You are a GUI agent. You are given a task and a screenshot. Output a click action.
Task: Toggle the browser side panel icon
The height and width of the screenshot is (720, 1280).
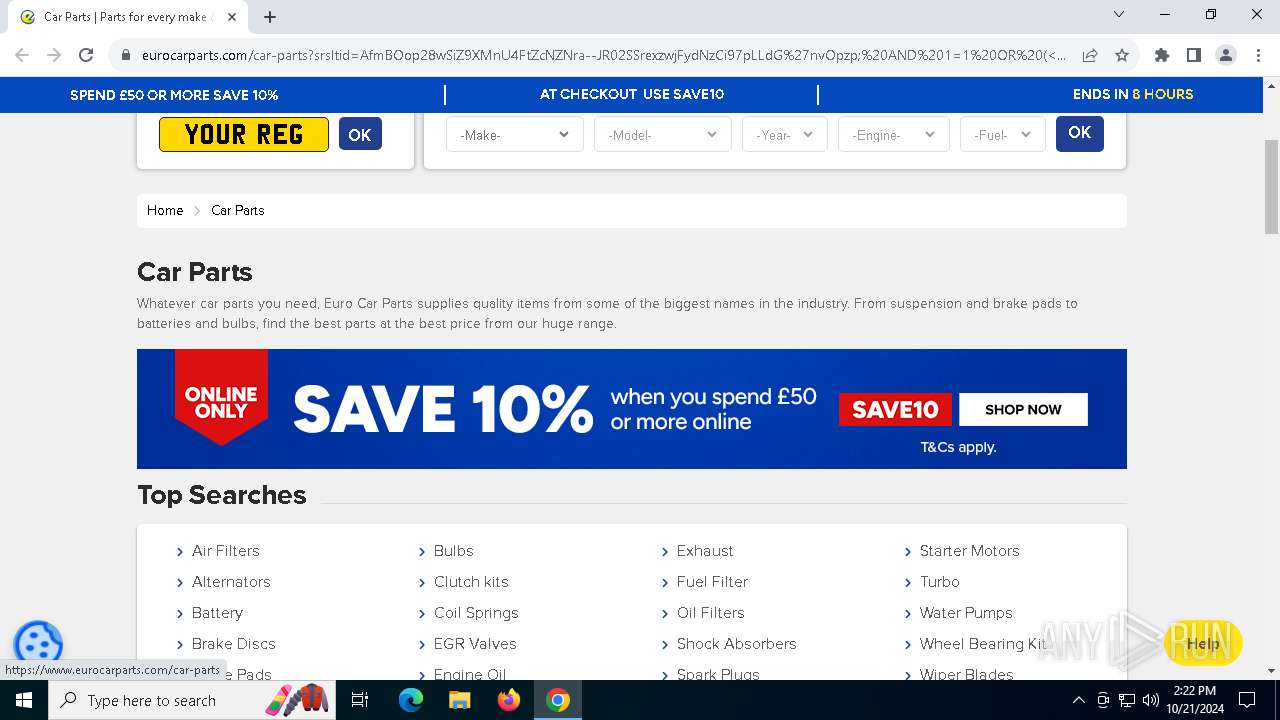tap(1193, 55)
